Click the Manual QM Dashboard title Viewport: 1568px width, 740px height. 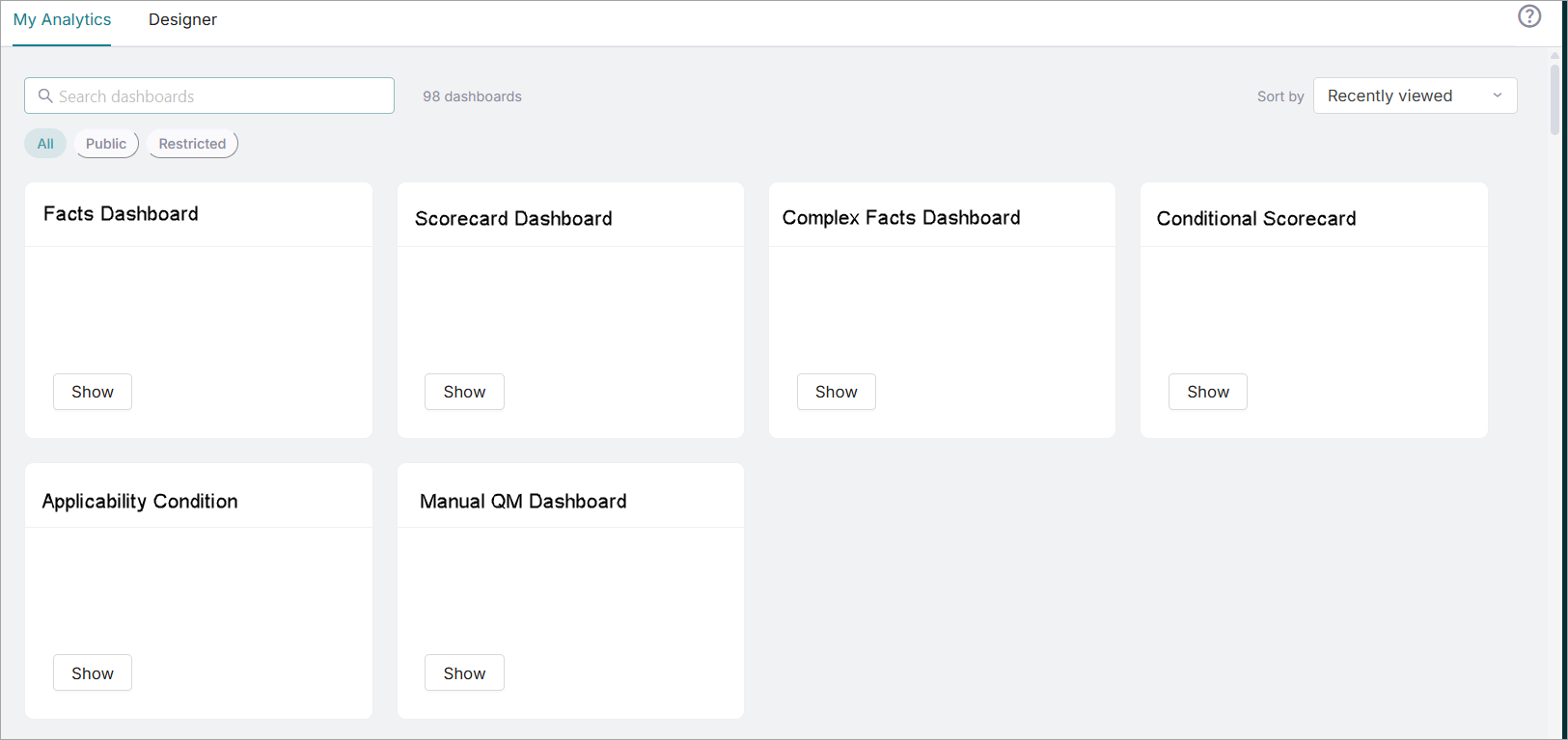(523, 502)
